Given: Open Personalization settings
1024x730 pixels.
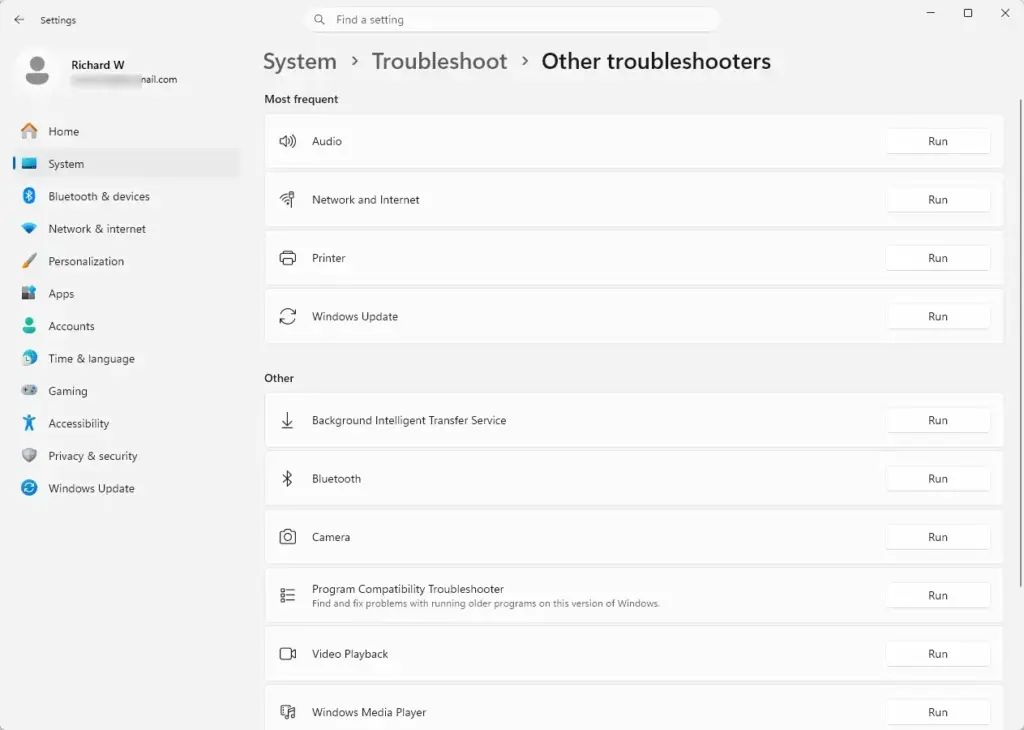Looking at the screenshot, I should (x=126, y=261).
